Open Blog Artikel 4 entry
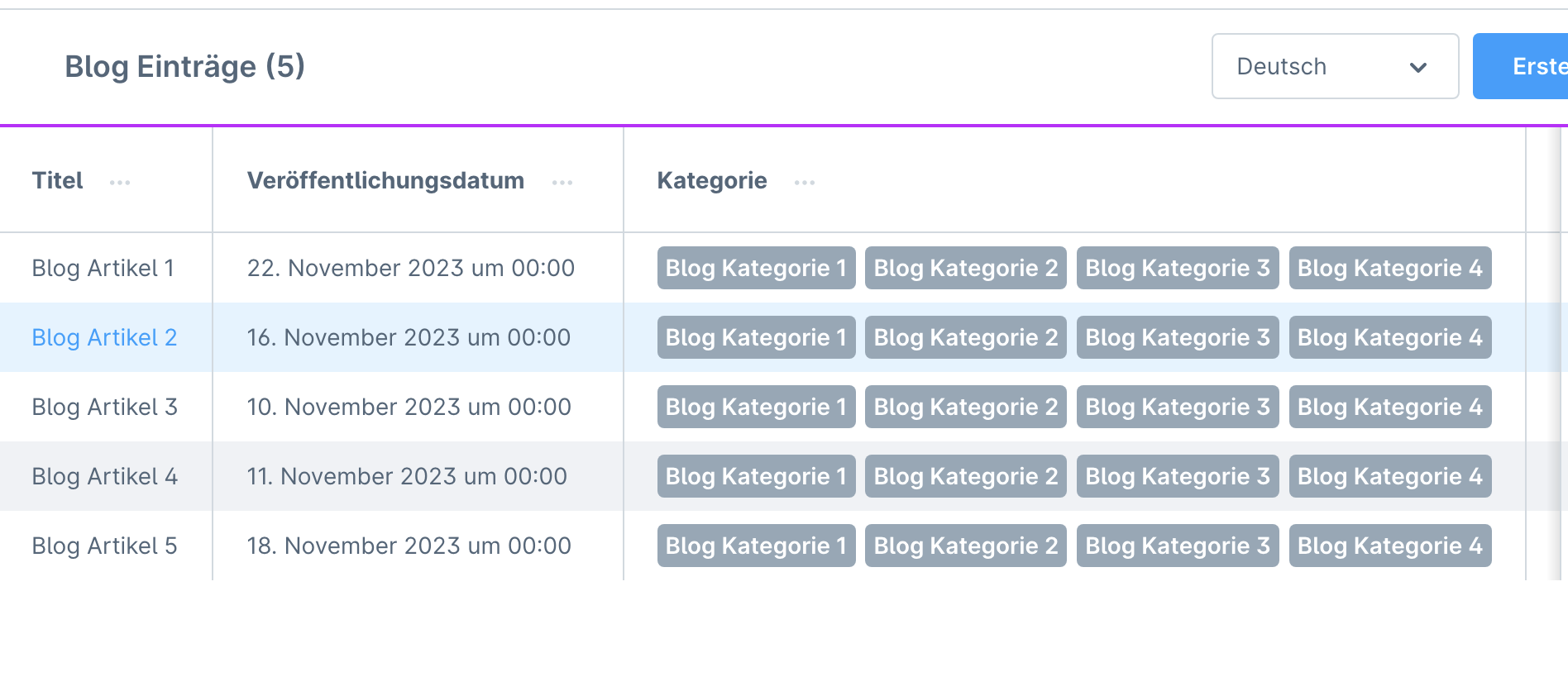The image size is (1568, 696). 104,476
